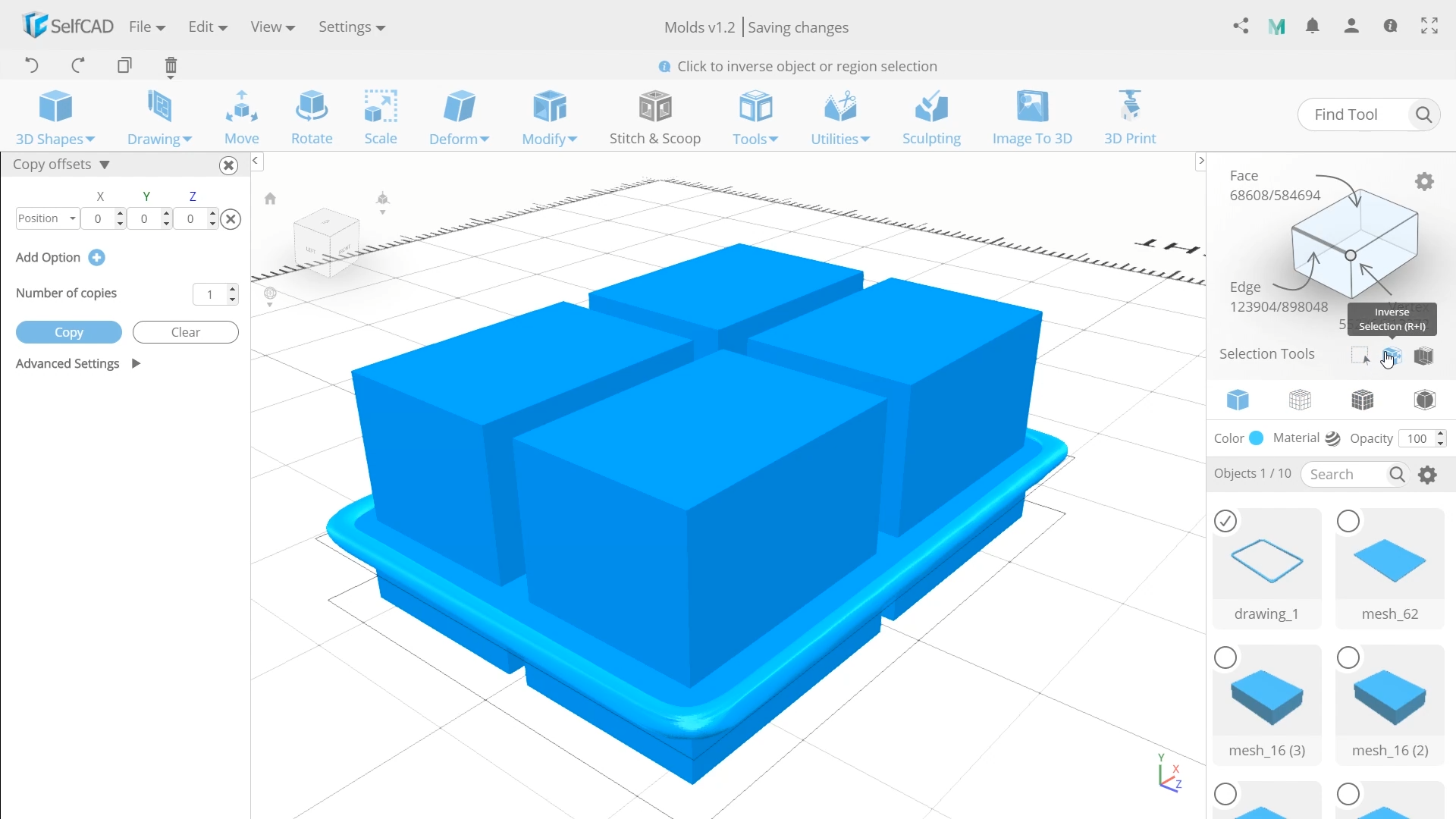1456x819 pixels.
Task: Open the Edit menu
Action: (x=208, y=27)
